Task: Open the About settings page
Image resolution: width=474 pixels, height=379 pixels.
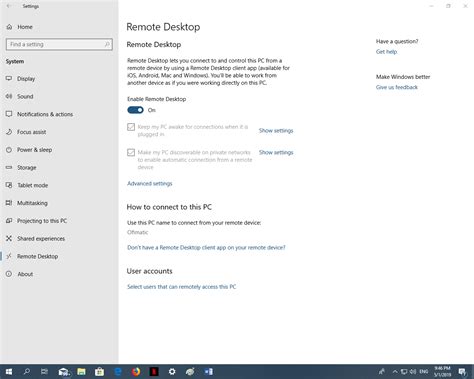Action: coord(25,274)
